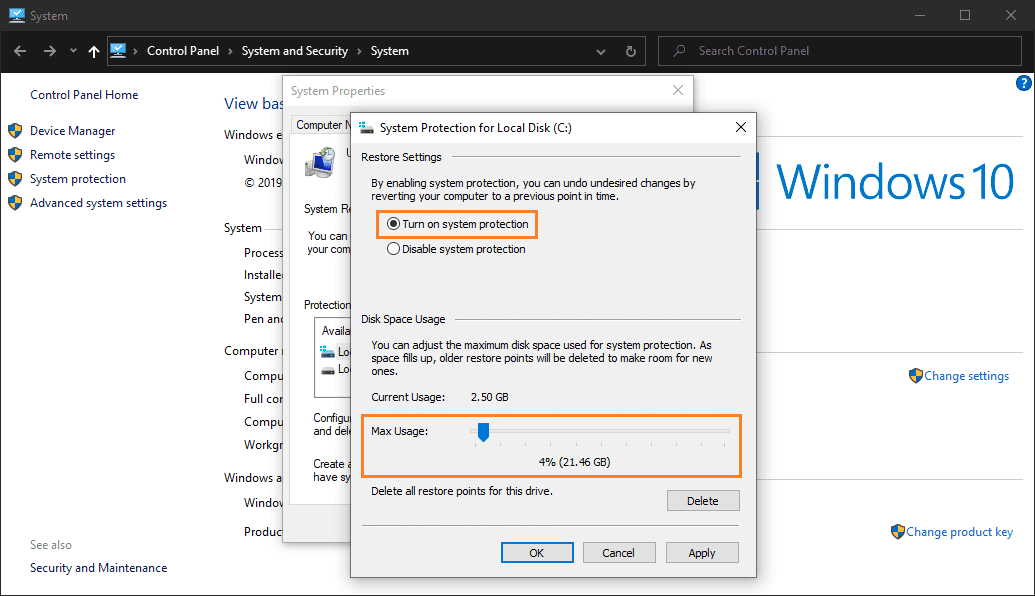Select Disable system protection radio button
1035x596 pixels.
[393, 249]
